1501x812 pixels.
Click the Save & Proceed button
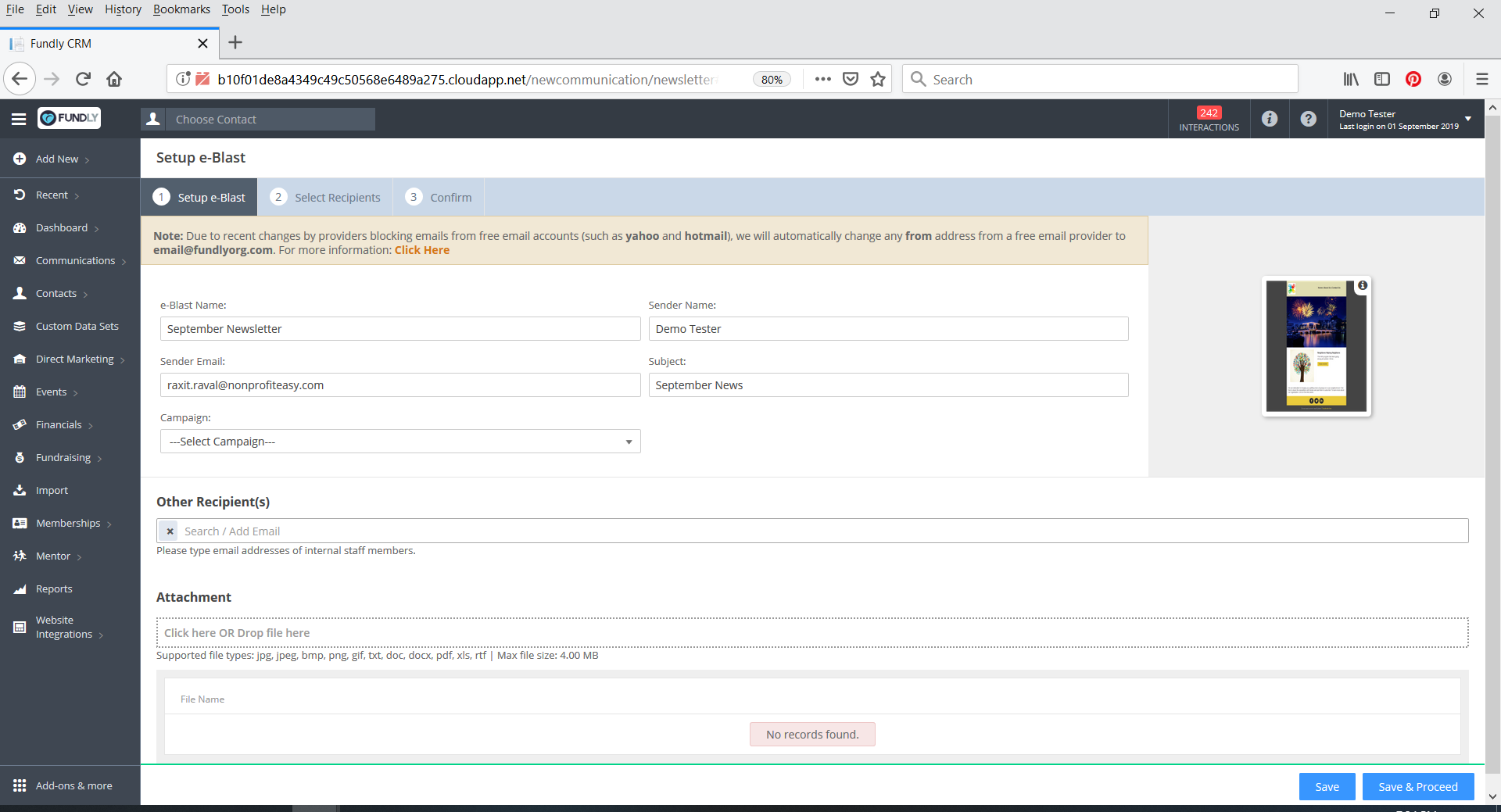pyautogui.click(x=1417, y=787)
